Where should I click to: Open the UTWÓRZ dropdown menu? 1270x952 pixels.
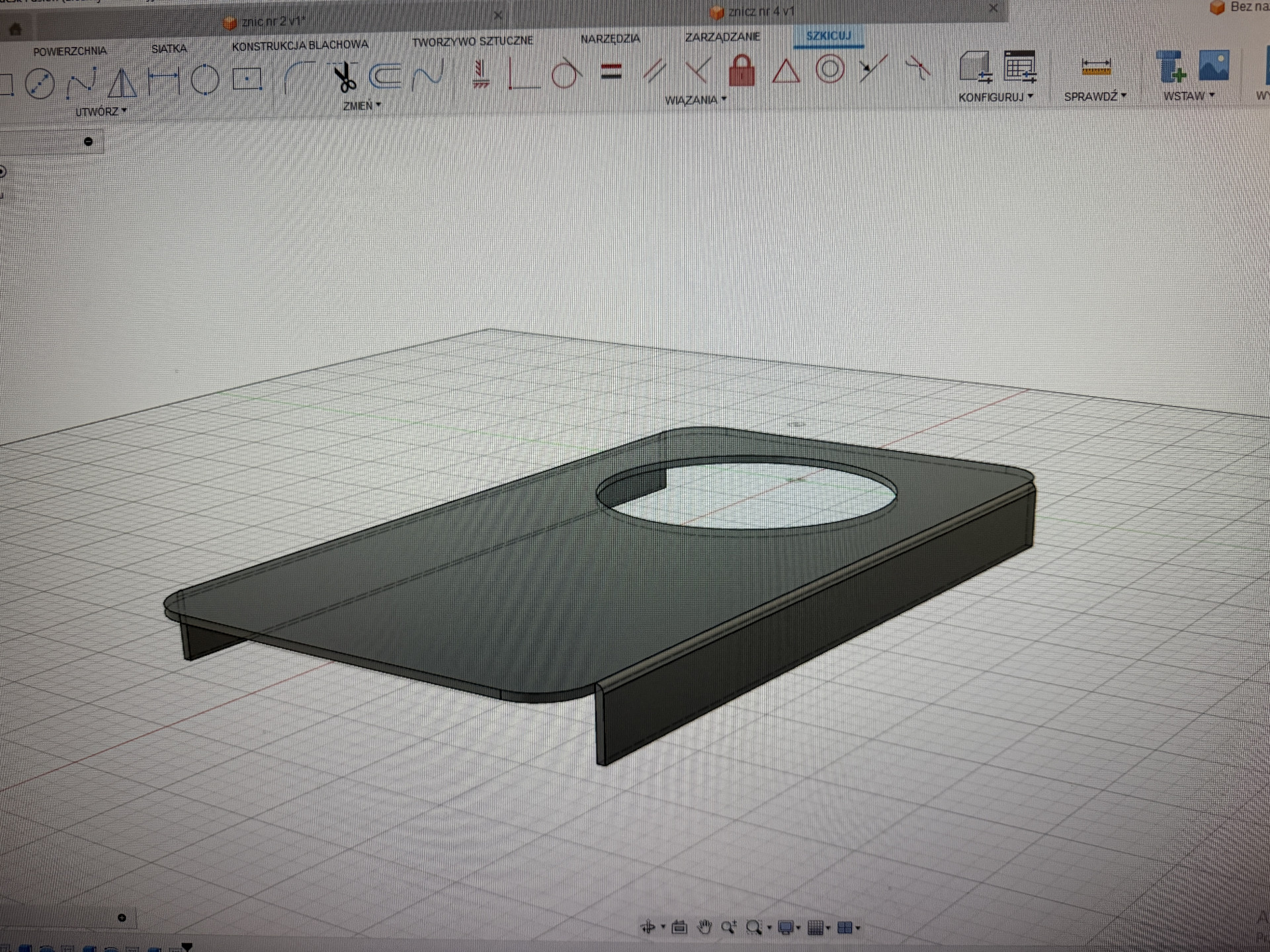101,112
